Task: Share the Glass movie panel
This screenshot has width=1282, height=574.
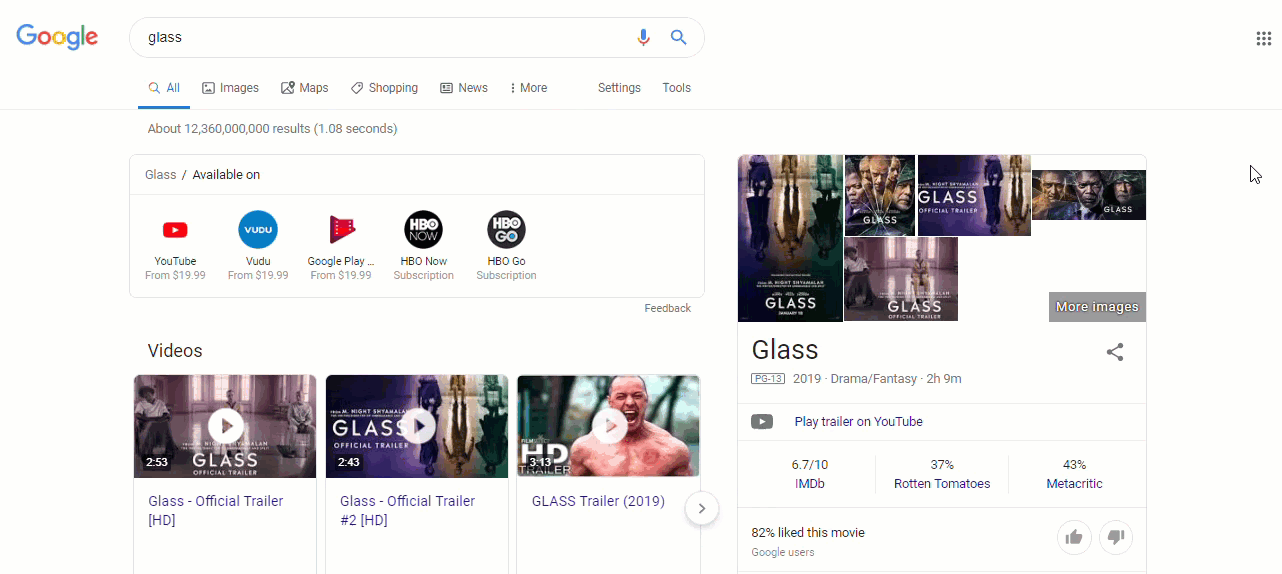Action: click(x=1115, y=352)
